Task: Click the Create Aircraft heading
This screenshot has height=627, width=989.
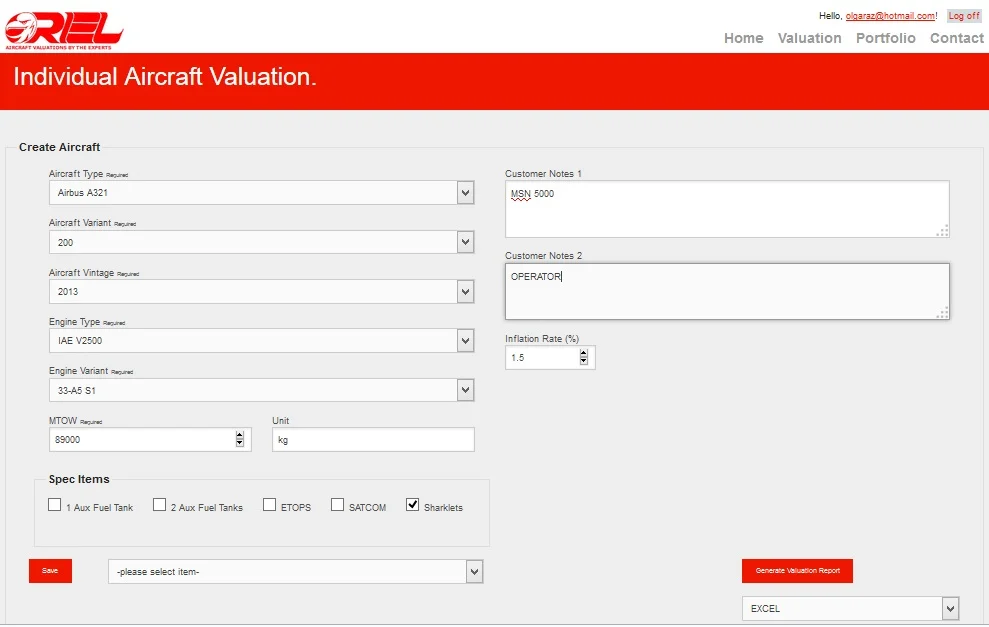Action: [x=59, y=147]
